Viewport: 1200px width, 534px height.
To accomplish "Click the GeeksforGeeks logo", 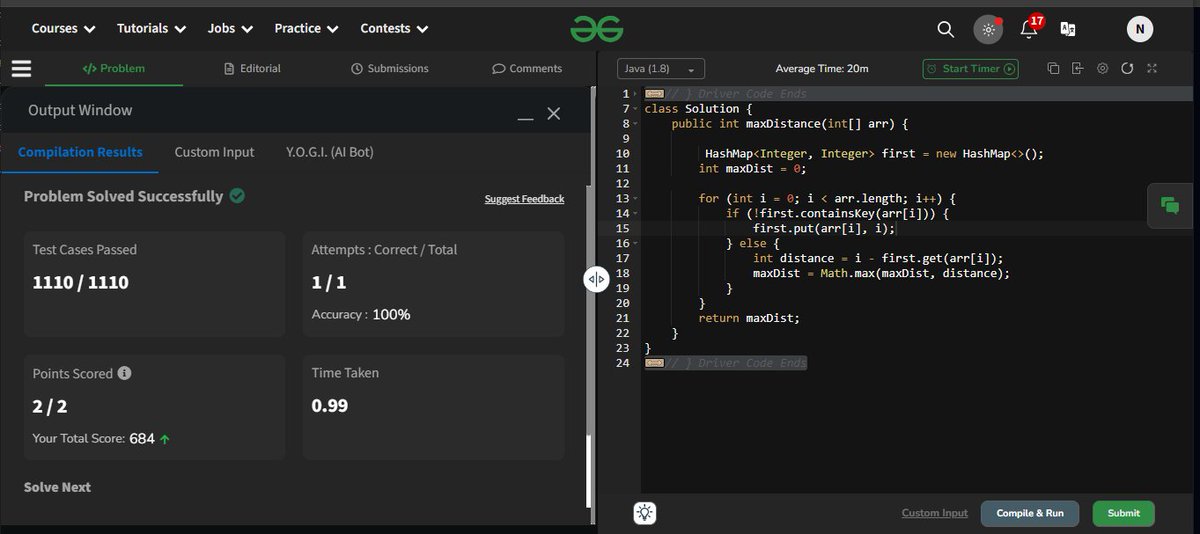I will [597, 29].
